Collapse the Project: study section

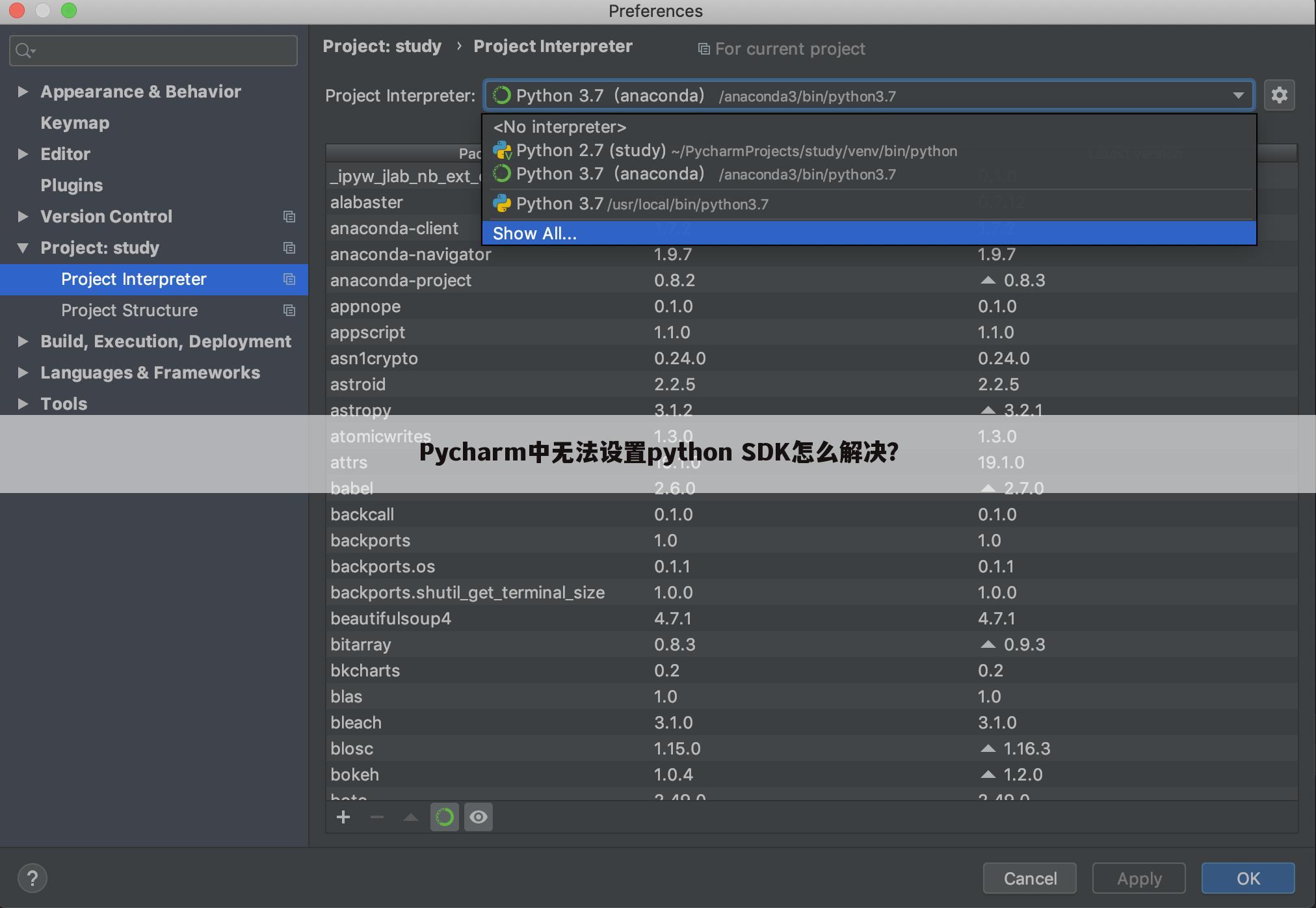pos(23,248)
